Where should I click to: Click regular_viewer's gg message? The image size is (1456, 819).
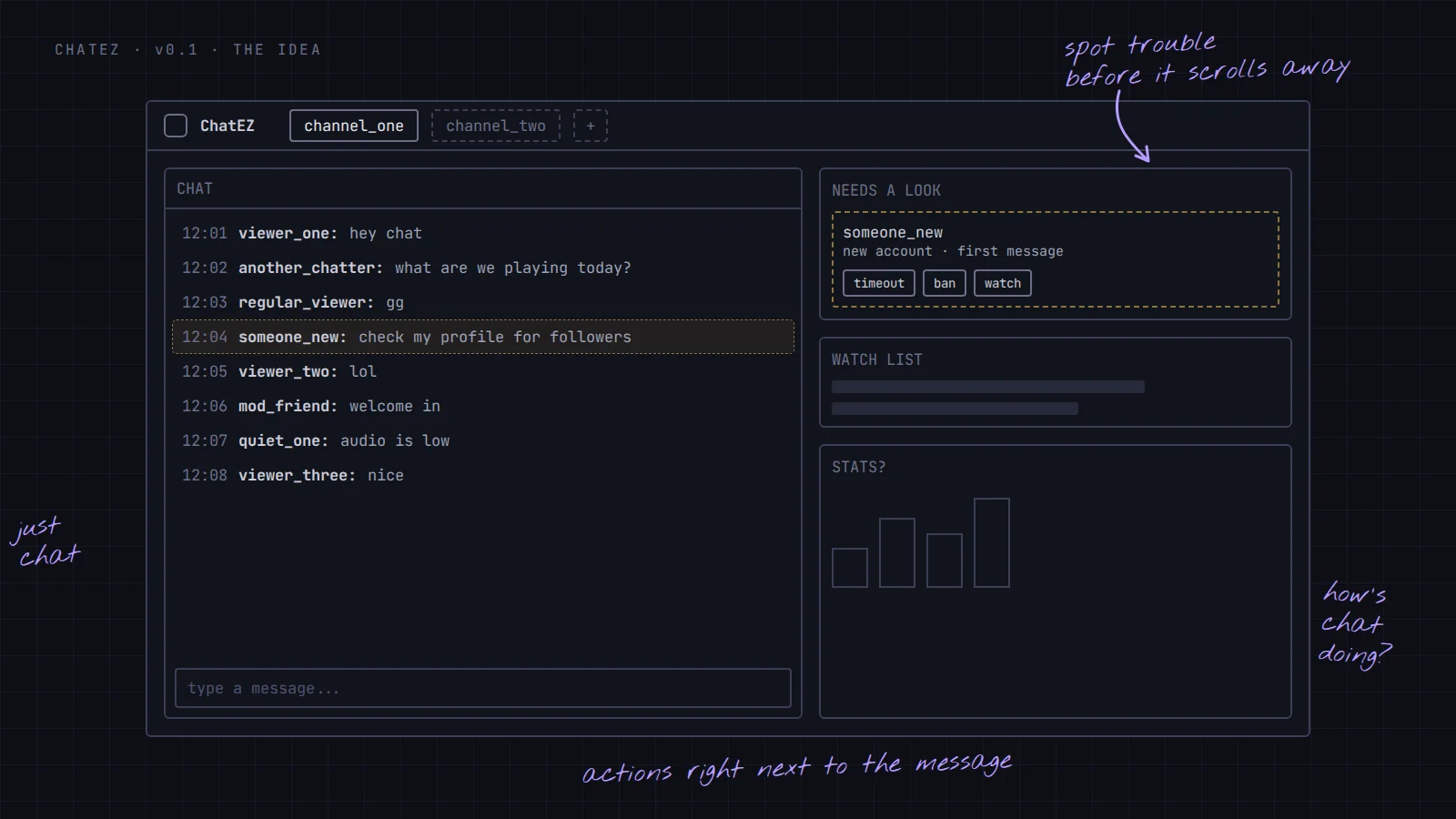(483, 302)
